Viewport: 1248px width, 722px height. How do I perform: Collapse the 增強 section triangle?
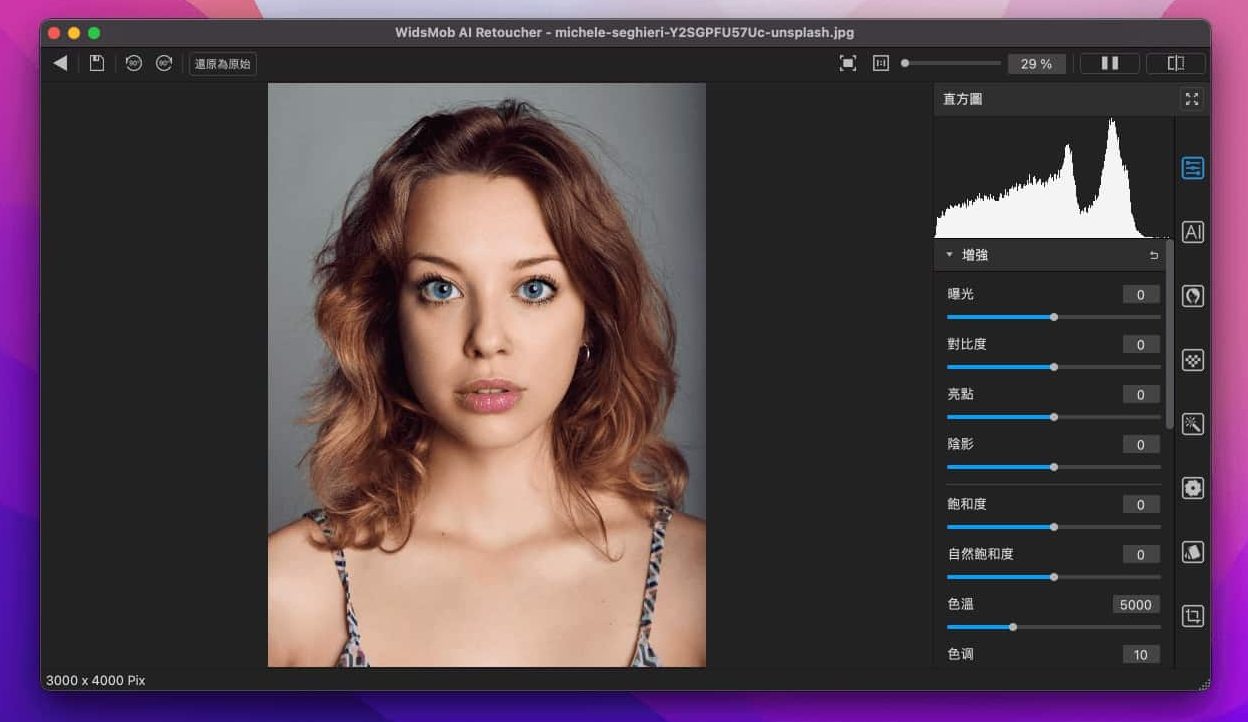click(x=949, y=255)
